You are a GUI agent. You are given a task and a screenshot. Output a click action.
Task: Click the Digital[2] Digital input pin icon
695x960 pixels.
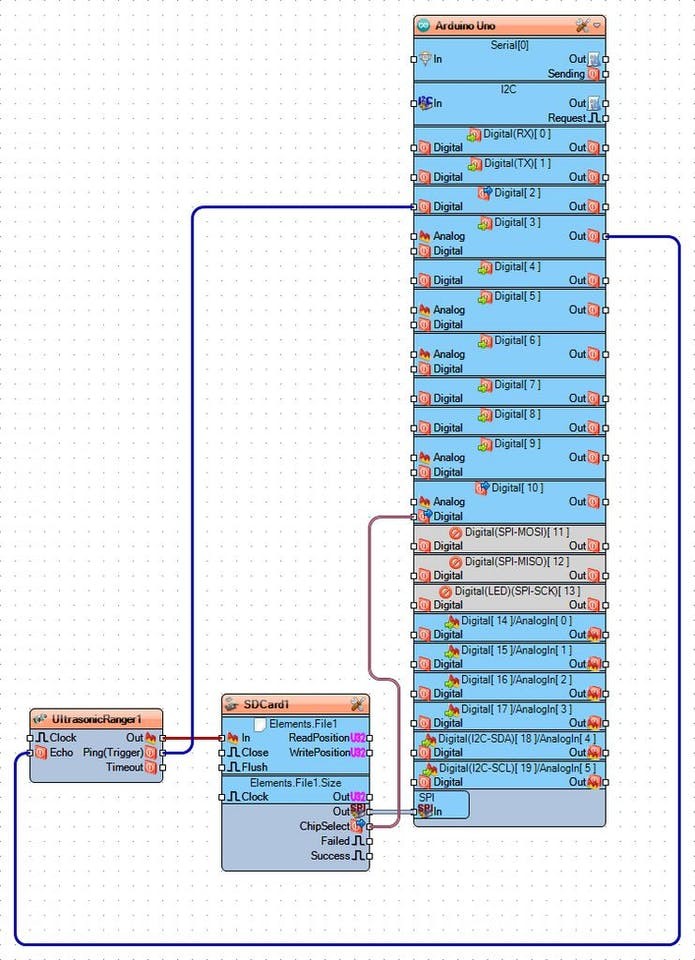[x=425, y=206]
